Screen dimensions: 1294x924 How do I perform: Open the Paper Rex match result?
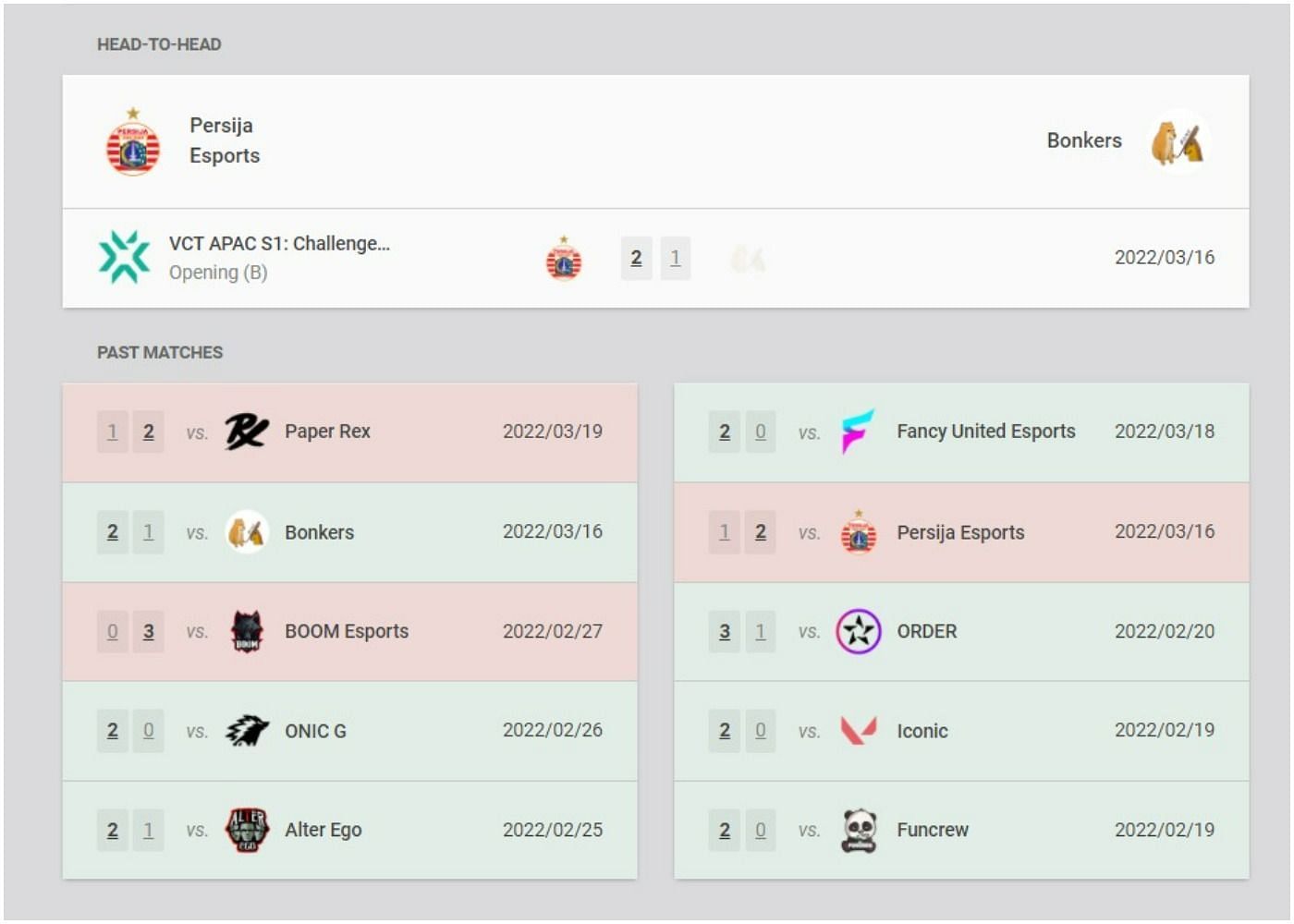(349, 432)
